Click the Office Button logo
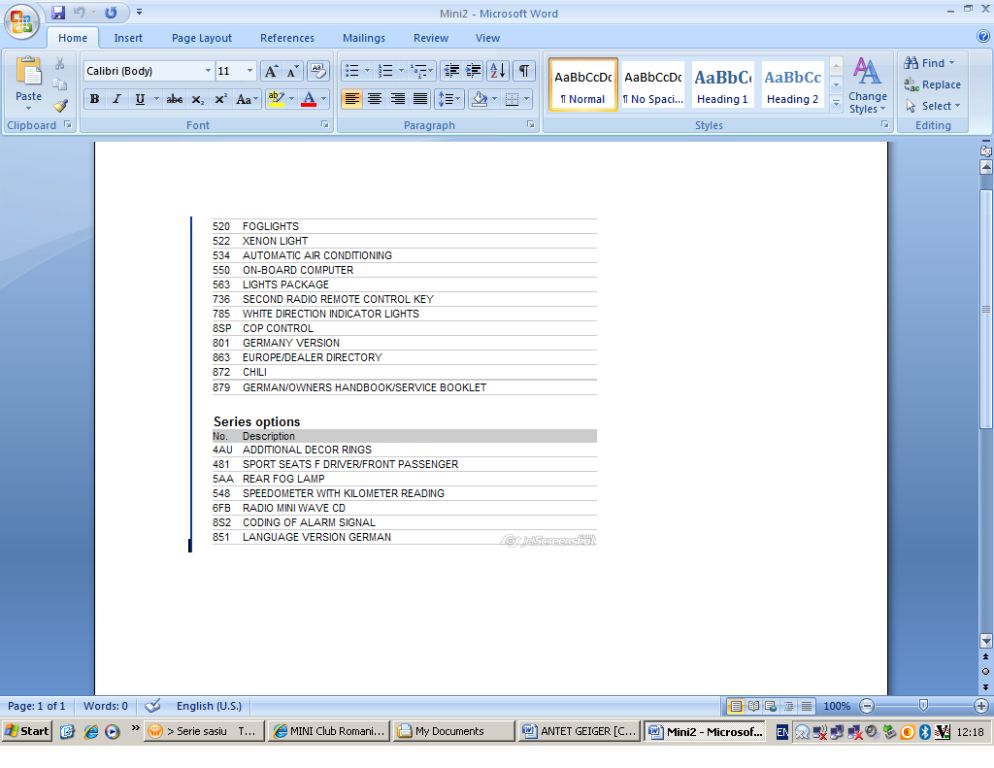 21,22
